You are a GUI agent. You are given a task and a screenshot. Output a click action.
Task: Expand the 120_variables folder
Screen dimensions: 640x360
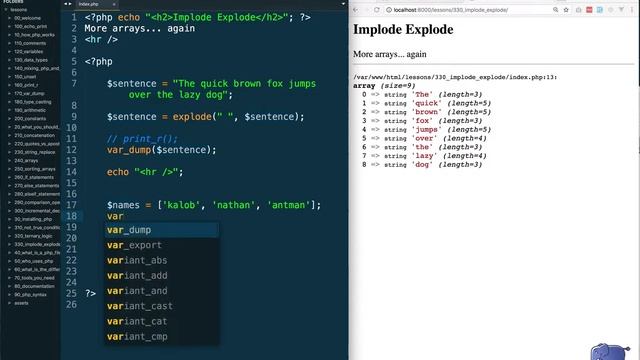click(x=9, y=51)
